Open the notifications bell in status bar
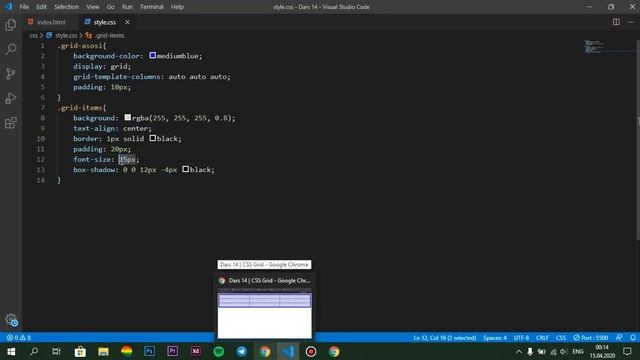The image size is (640, 360). pyautogui.click(x=633, y=338)
